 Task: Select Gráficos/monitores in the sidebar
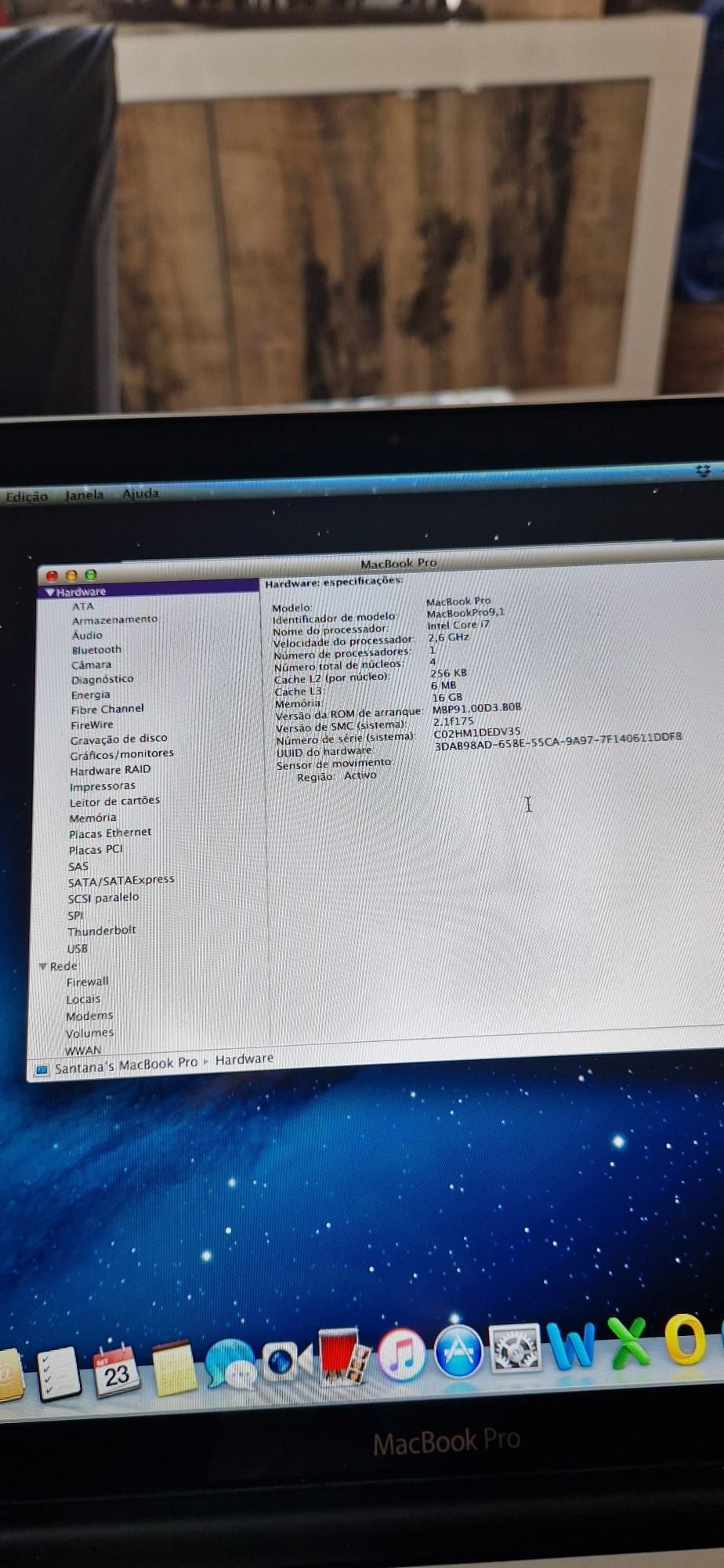coord(121,754)
